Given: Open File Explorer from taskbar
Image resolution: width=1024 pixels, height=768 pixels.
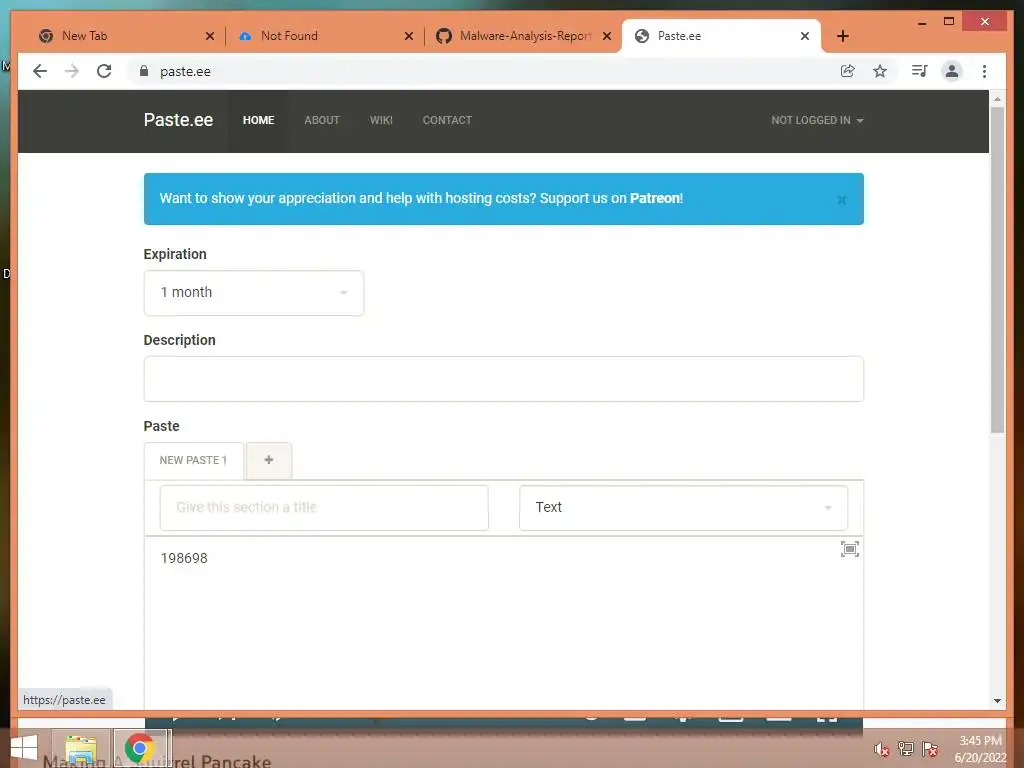Looking at the screenshot, I should [81, 749].
